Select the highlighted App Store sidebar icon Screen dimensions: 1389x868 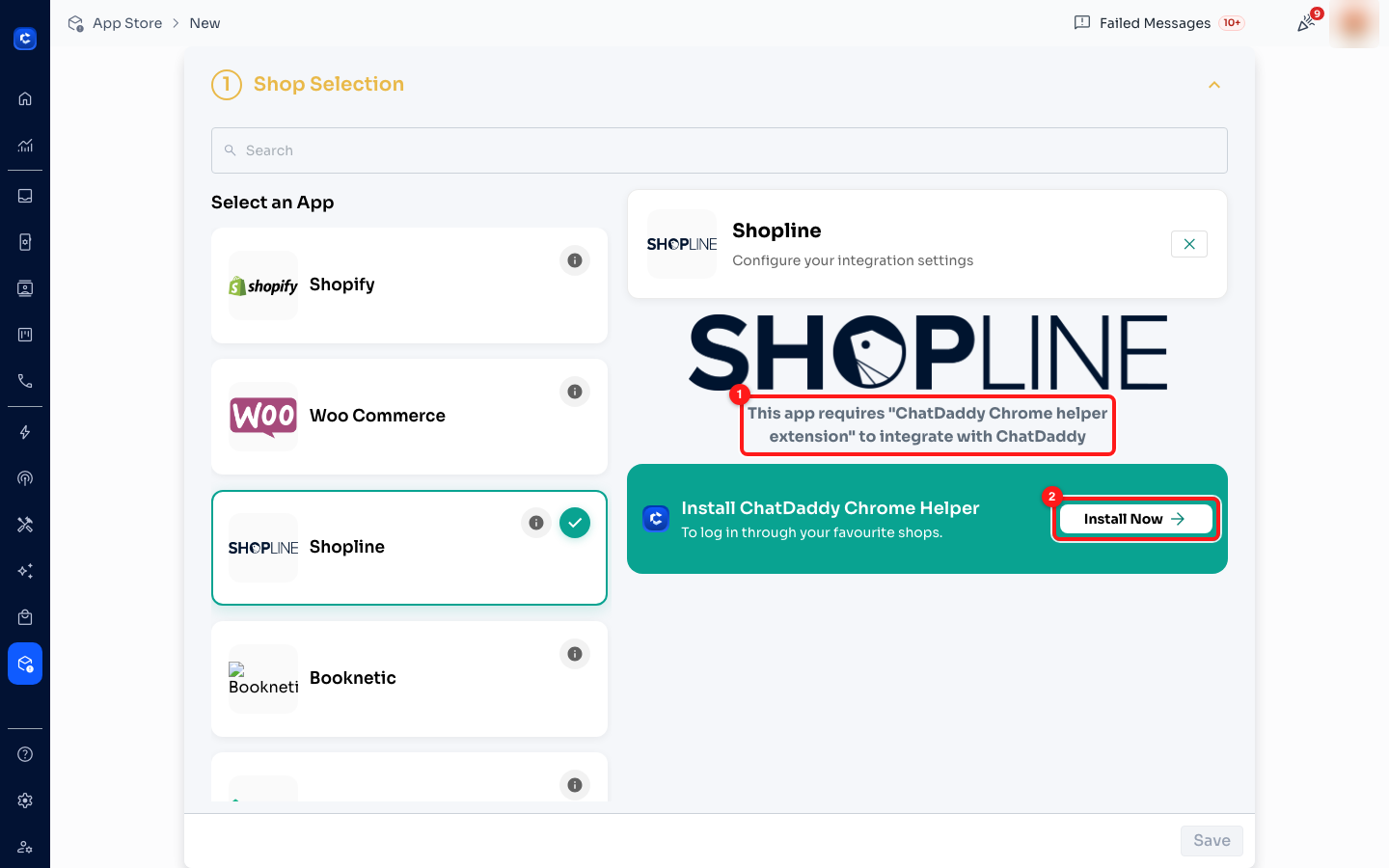point(25,664)
